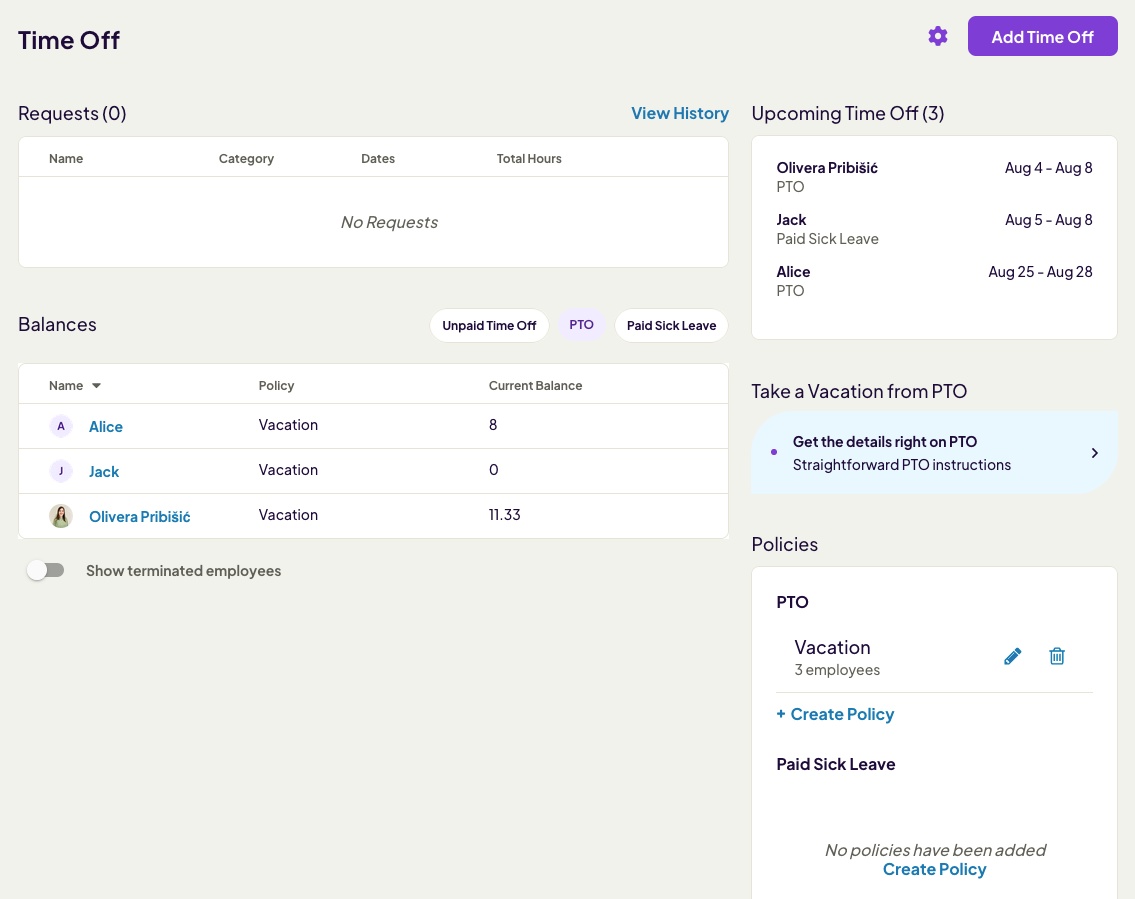Delete the Vacation policy with trash icon
This screenshot has height=899, width=1135.
coord(1057,656)
